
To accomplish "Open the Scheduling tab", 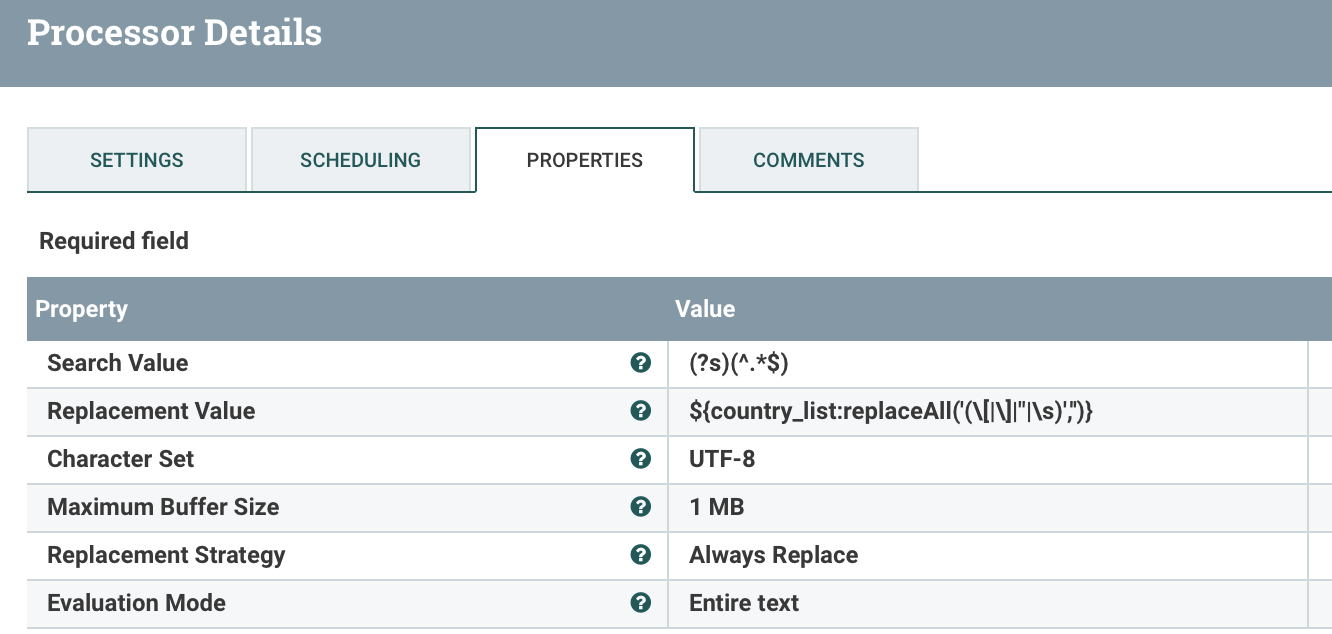I will click(x=360, y=160).
